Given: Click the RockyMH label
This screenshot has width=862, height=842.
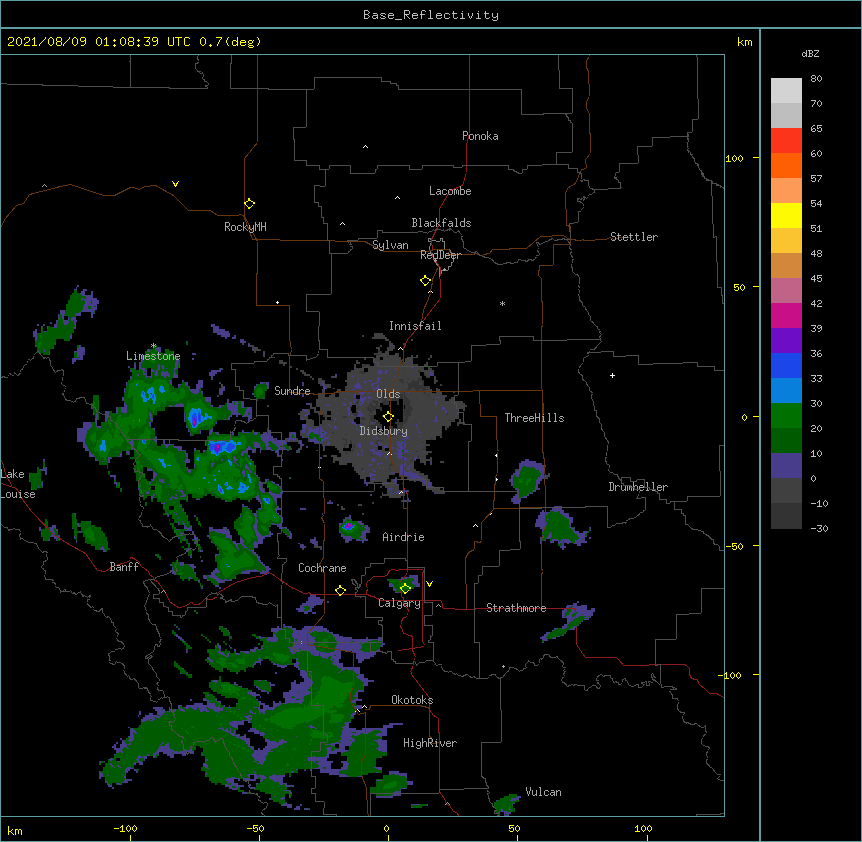Looking at the screenshot, I should [245, 227].
